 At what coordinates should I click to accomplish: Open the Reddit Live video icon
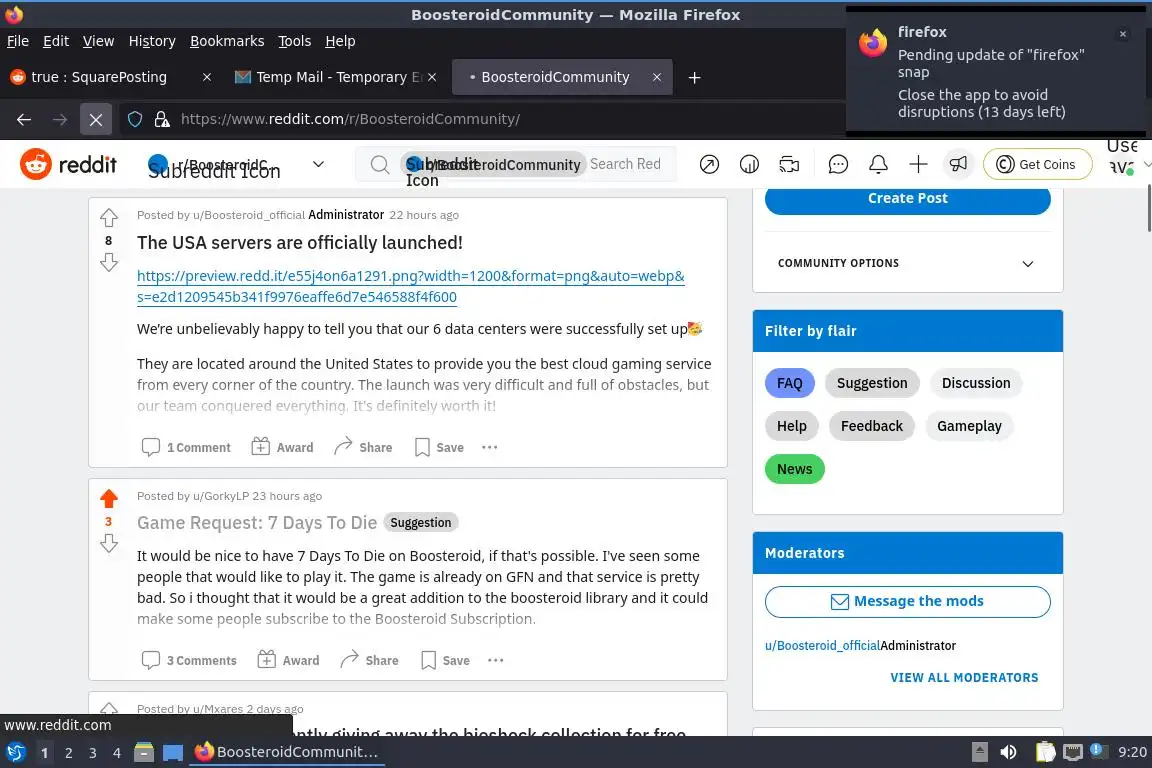coord(789,165)
